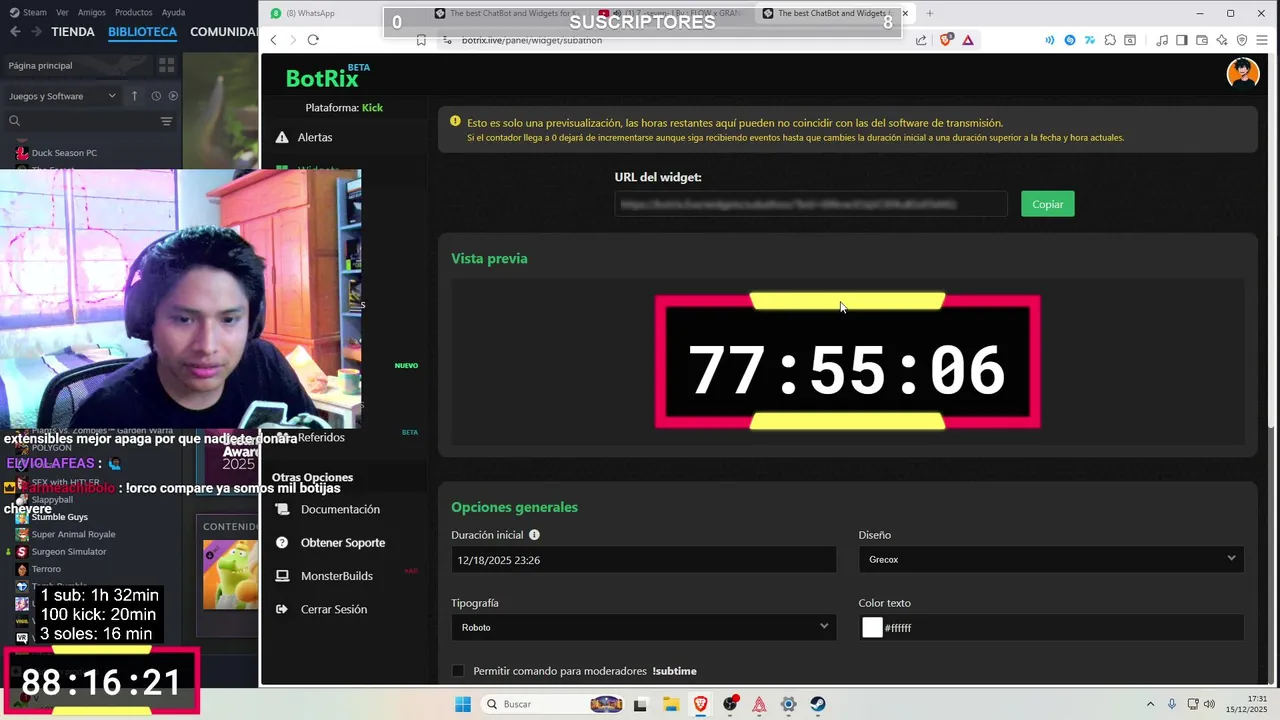Open the Ver menu in Steam
This screenshot has width=1280, height=720.
click(62, 12)
